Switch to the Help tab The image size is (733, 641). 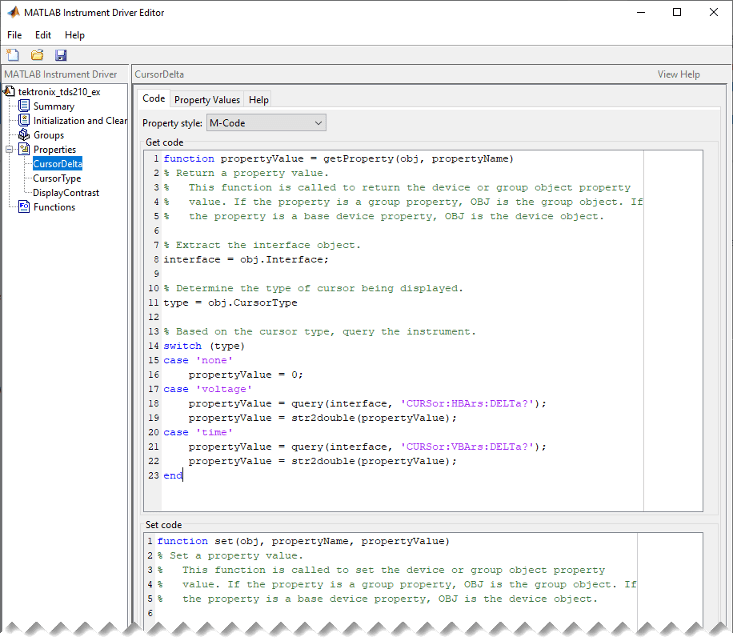259,100
